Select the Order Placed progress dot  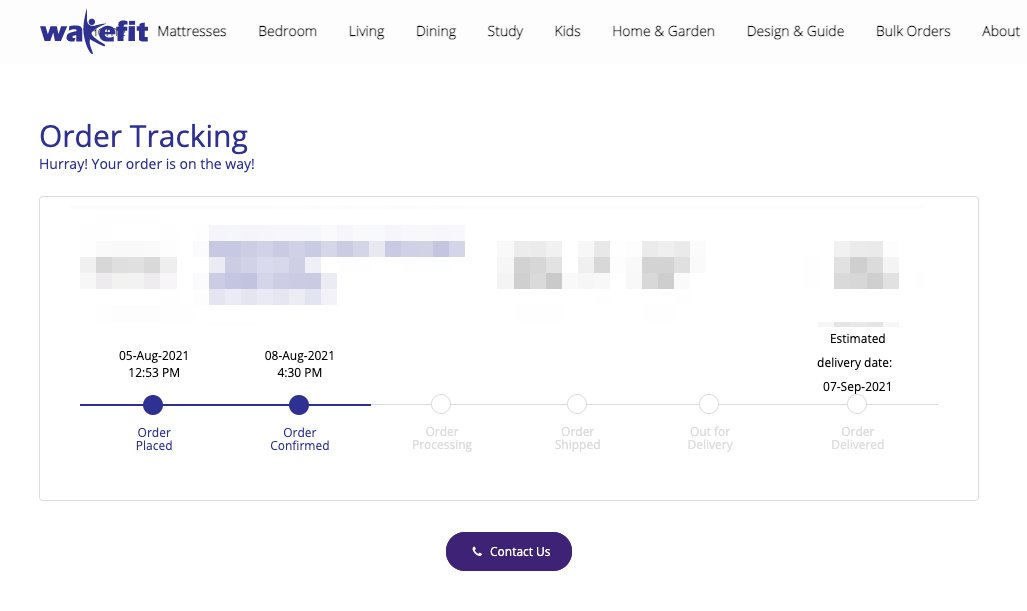tap(153, 405)
